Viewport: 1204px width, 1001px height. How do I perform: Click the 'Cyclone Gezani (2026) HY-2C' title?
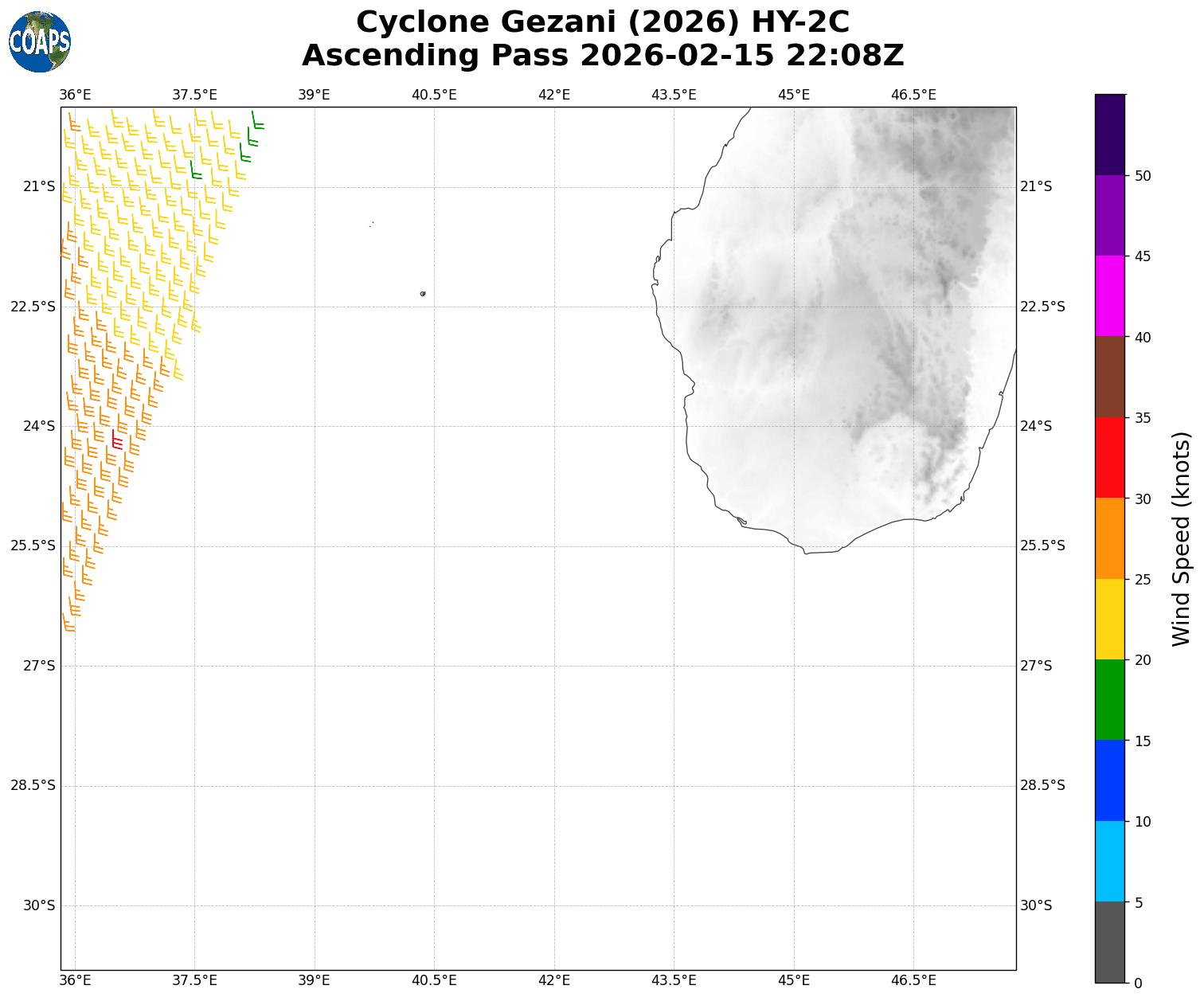pyautogui.click(x=603, y=22)
